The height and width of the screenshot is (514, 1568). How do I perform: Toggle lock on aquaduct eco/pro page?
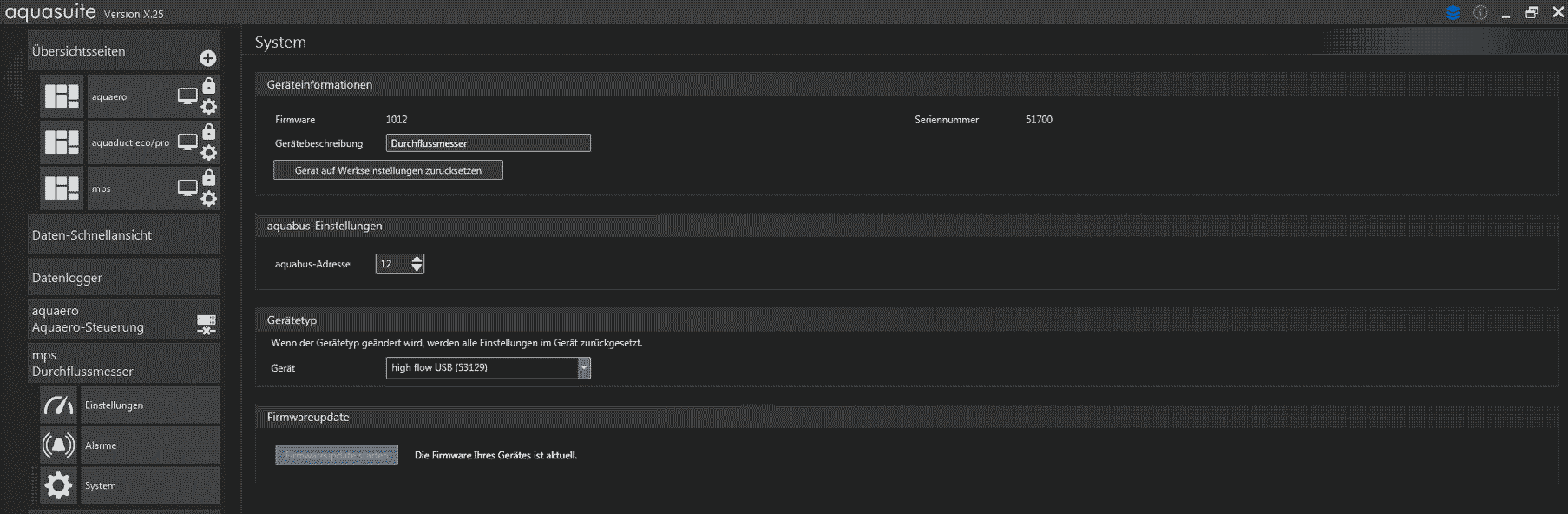(209, 131)
